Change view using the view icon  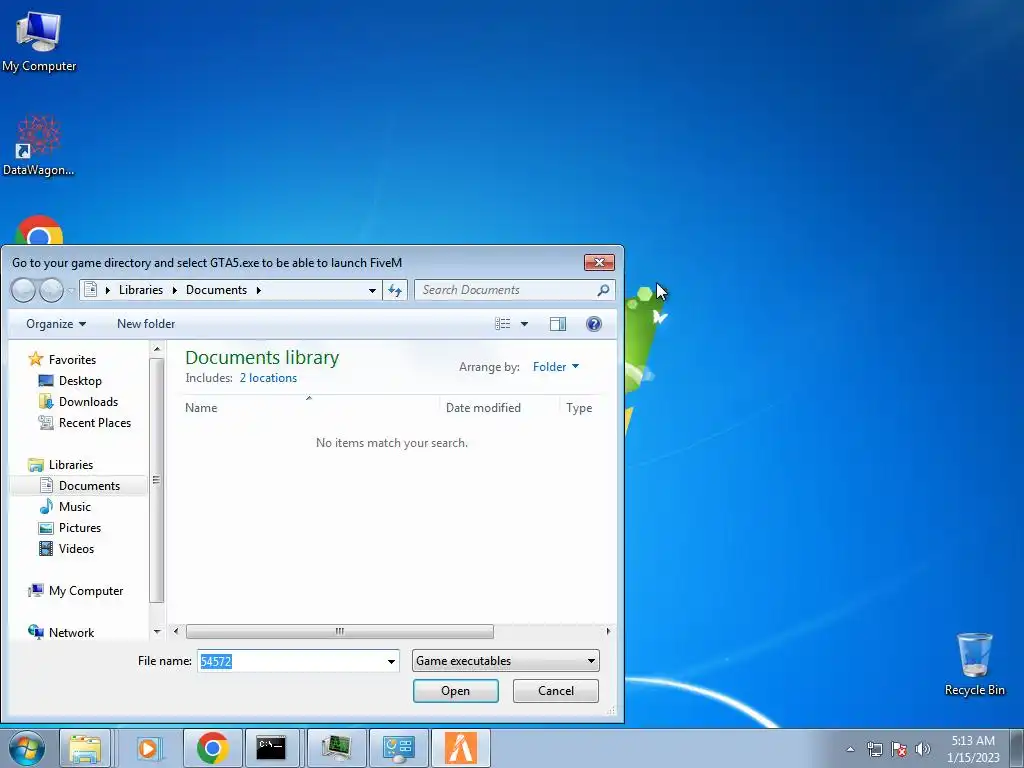502,324
